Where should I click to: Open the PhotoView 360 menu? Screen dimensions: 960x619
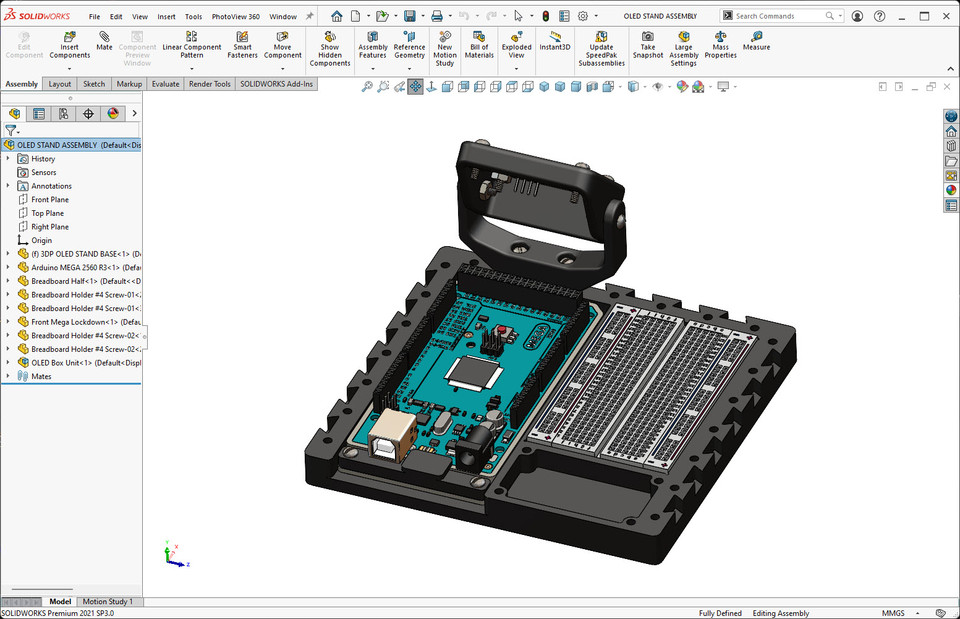tap(235, 16)
